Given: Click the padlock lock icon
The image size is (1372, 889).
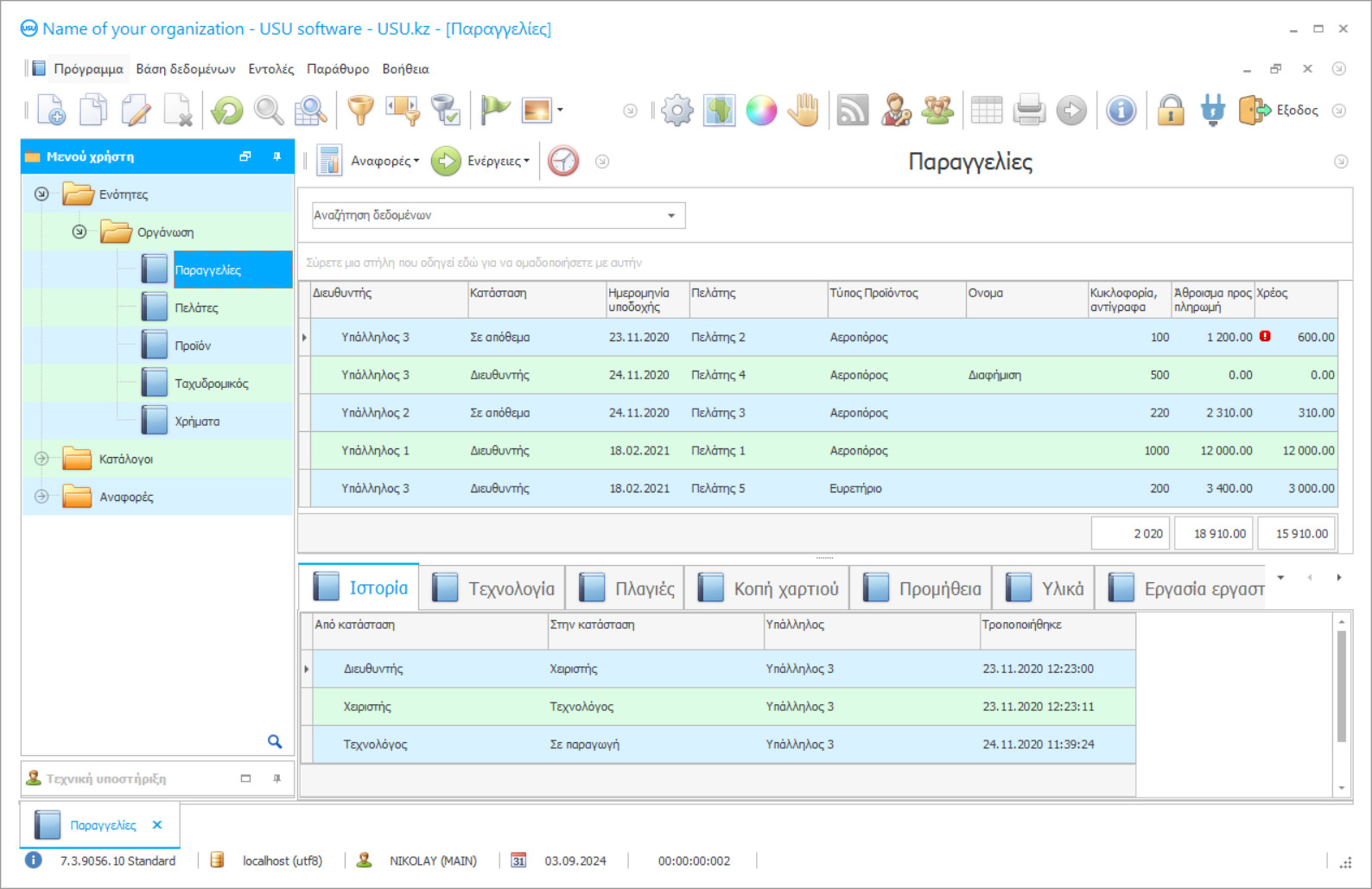Looking at the screenshot, I should coord(1171,111).
